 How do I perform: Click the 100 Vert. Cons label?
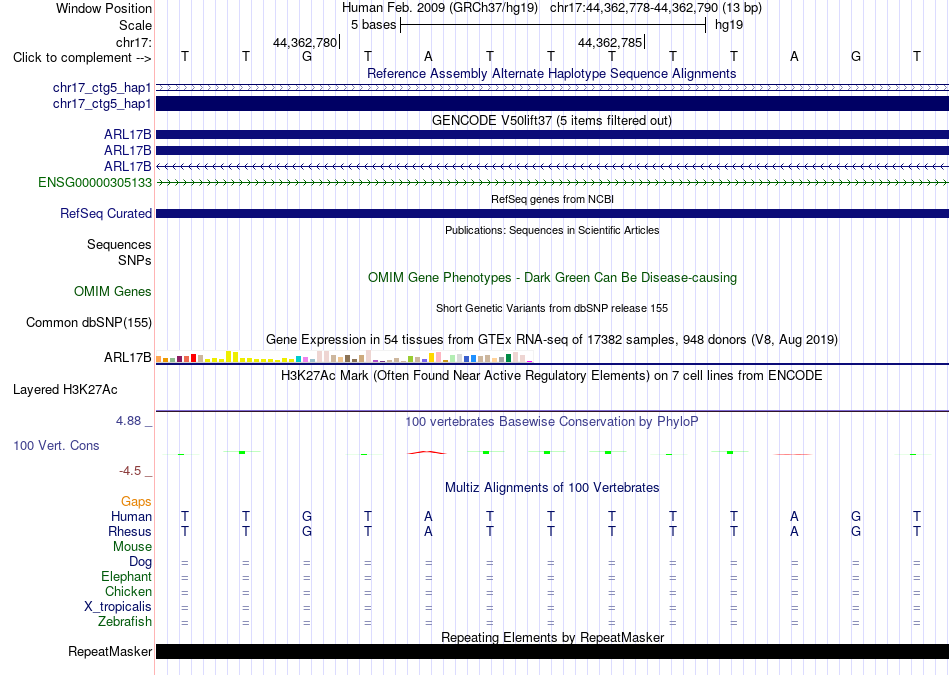click(x=56, y=445)
